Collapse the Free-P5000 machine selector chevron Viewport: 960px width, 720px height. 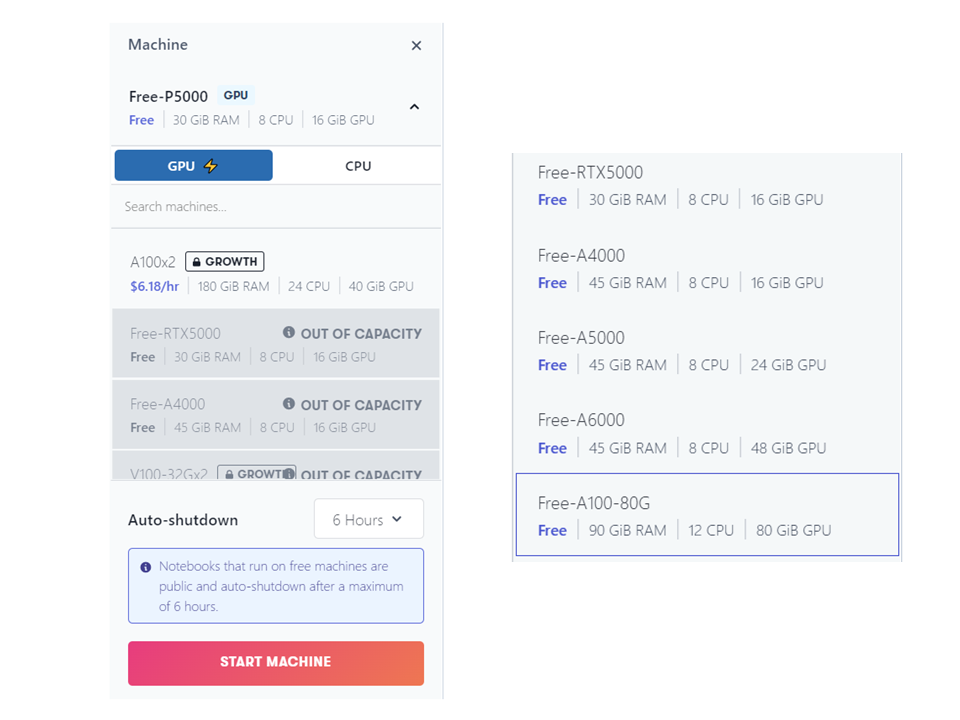(x=414, y=107)
